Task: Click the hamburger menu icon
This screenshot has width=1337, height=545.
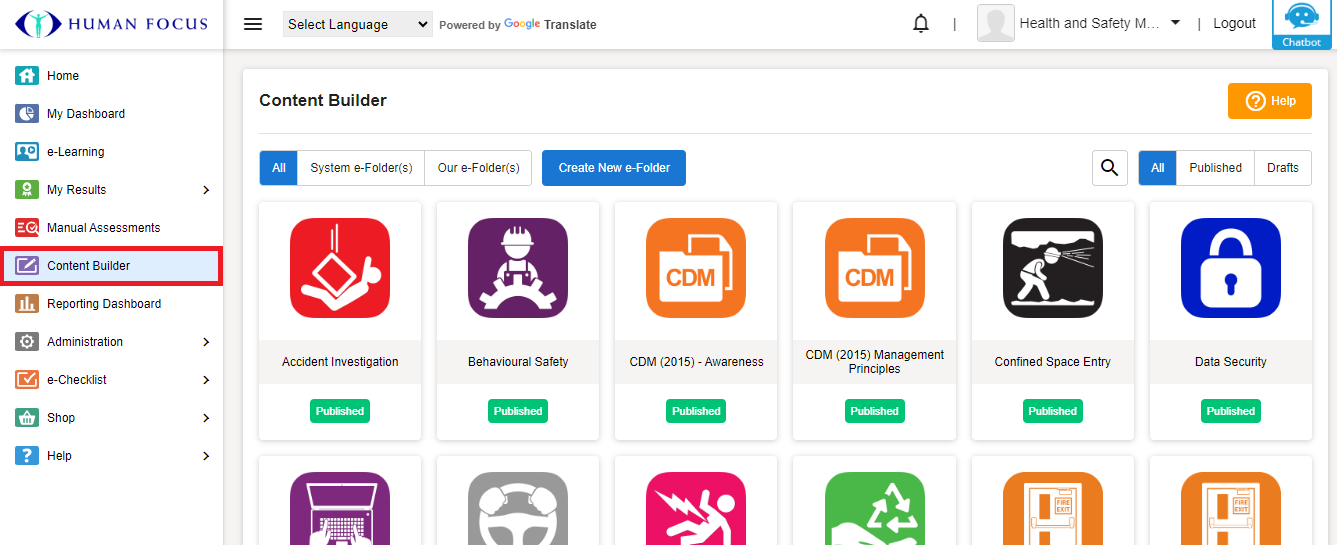Action: click(253, 24)
